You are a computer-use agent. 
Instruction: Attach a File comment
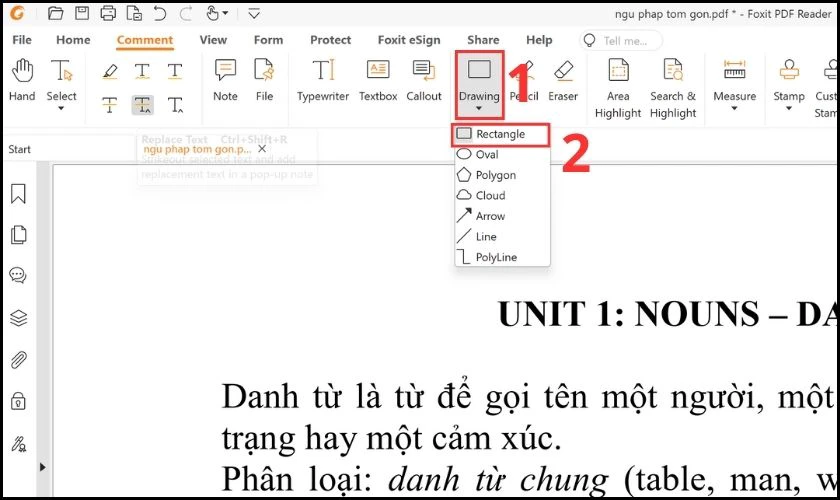click(x=264, y=80)
